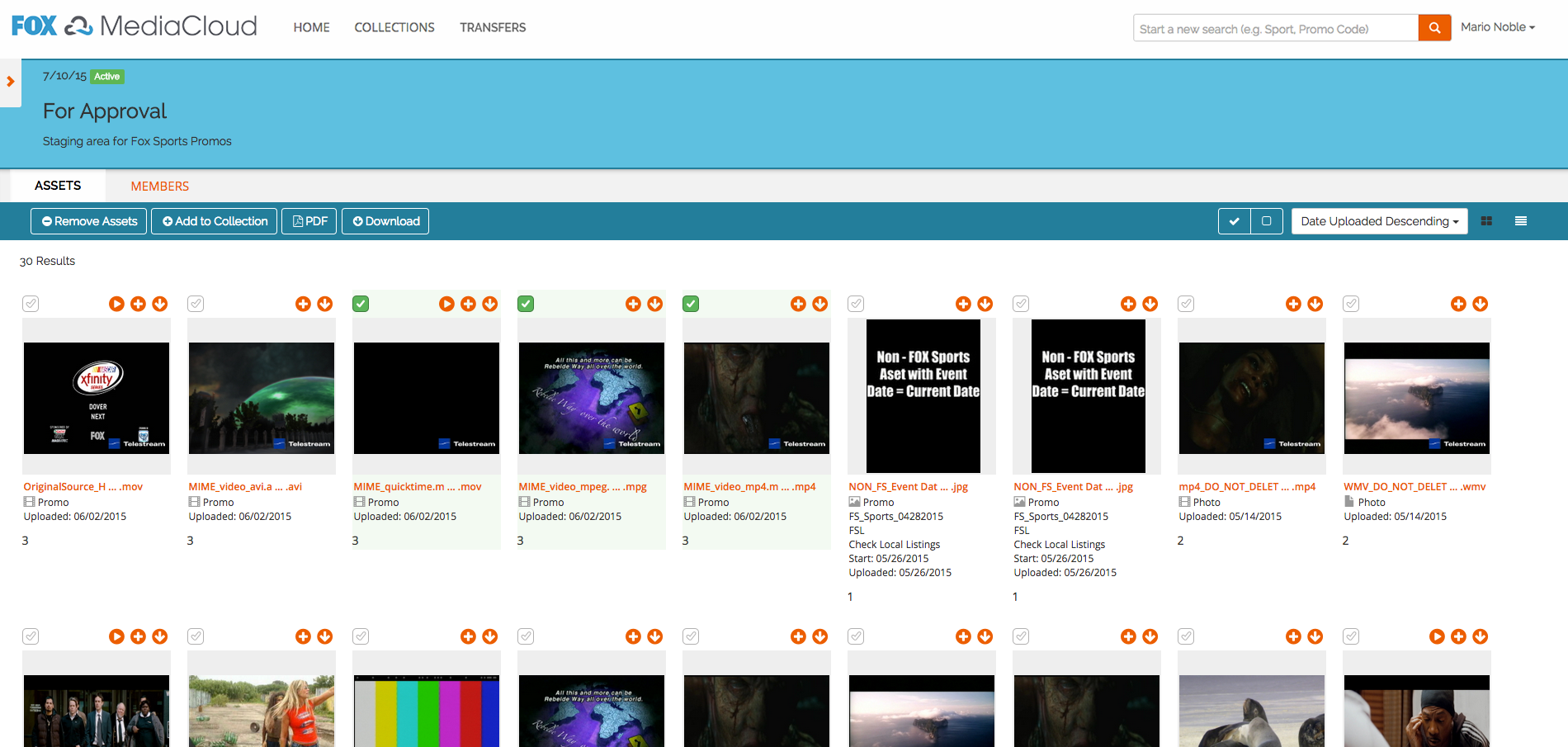
Task: Open the Mario Noble user menu
Action: 1497,27
